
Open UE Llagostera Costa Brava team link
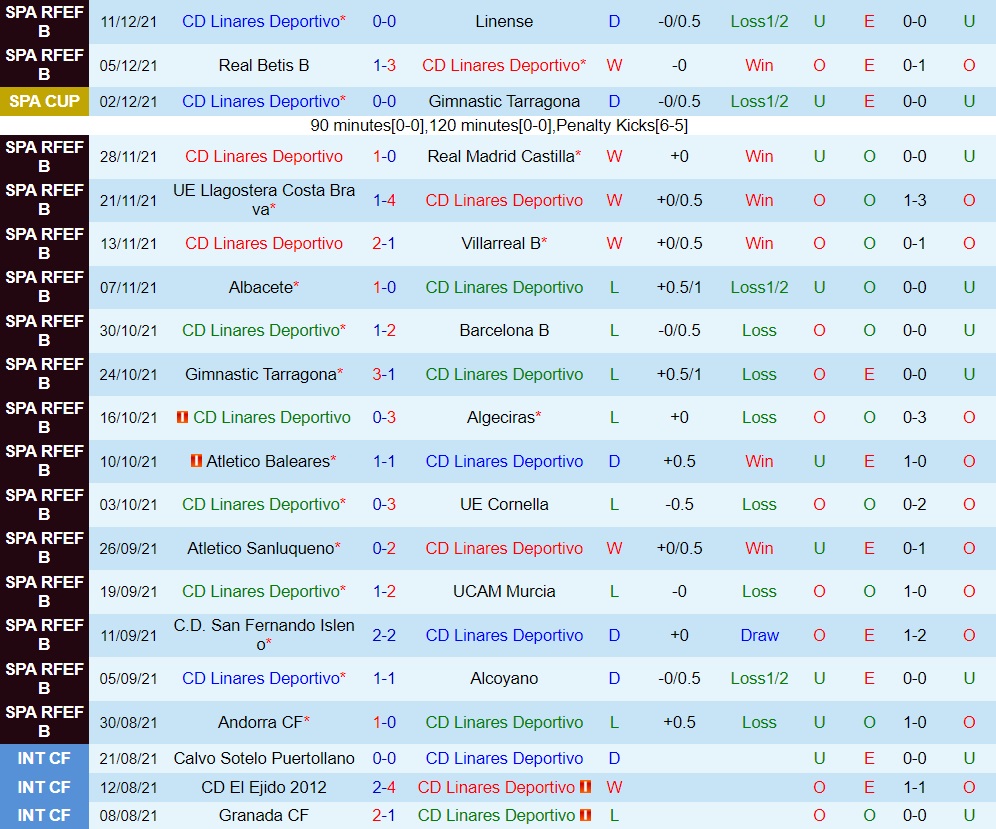[x=264, y=200]
